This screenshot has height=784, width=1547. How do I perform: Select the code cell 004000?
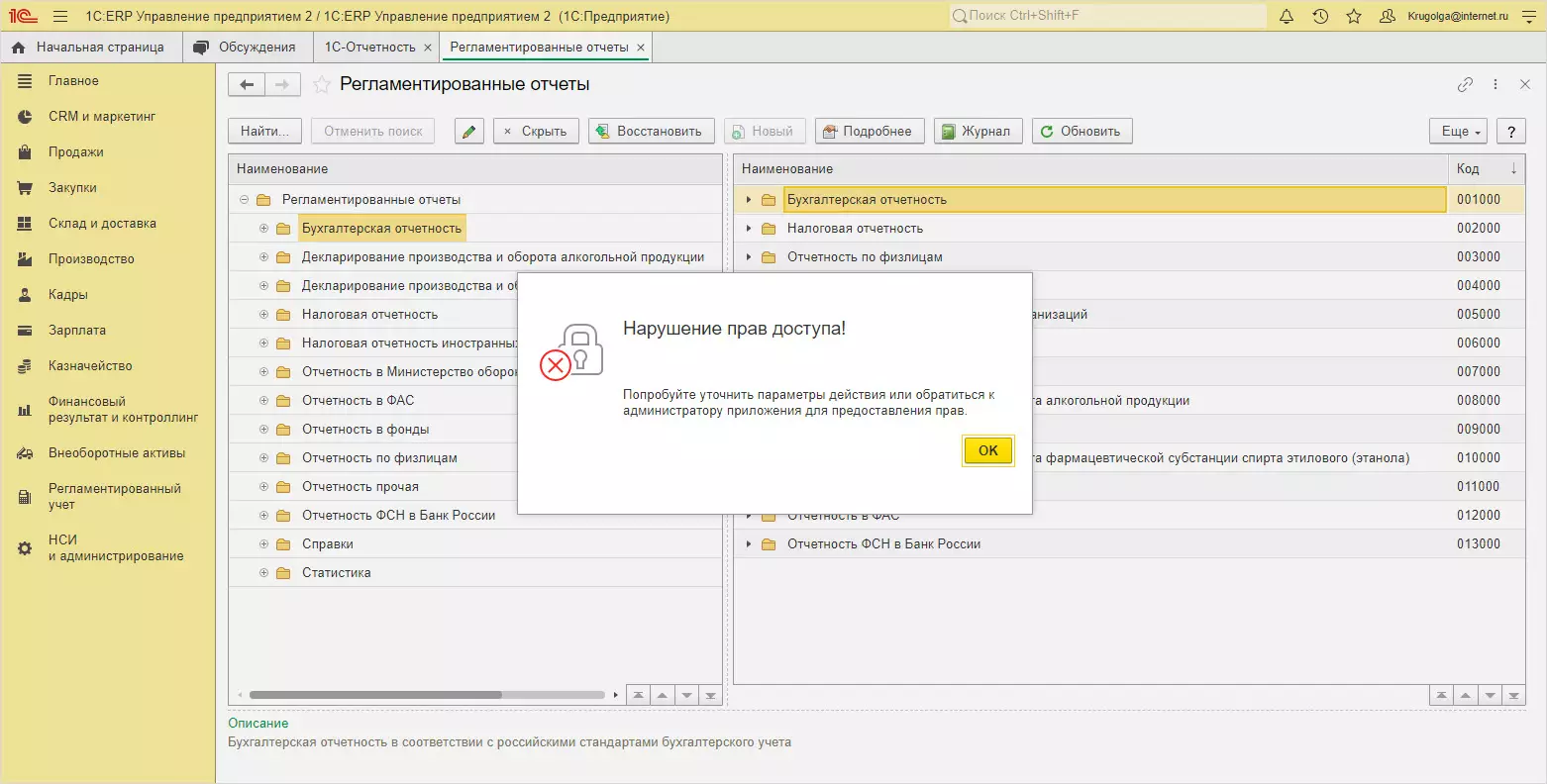pyautogui.click(x=1487, y=286)
